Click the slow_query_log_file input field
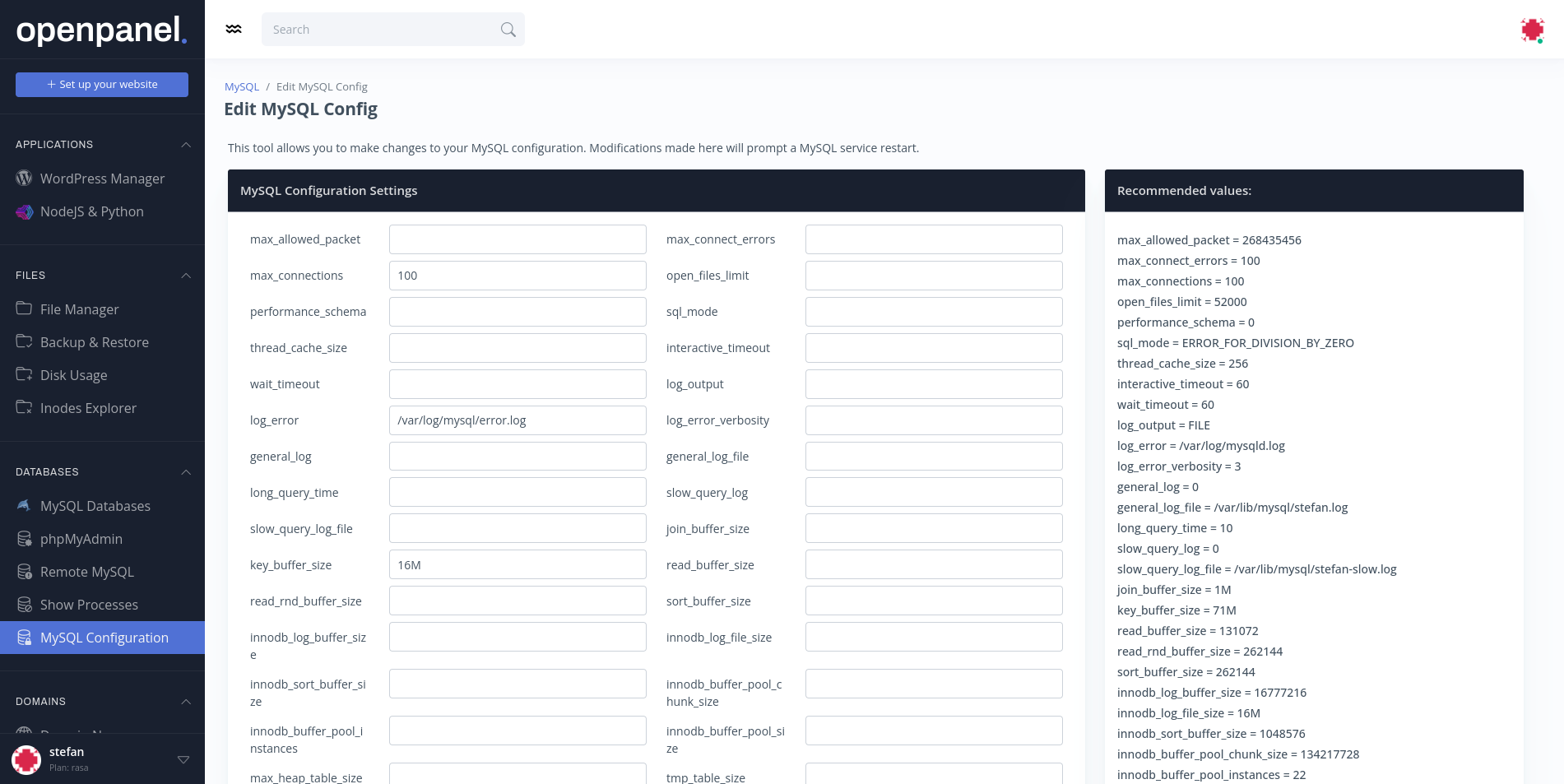Image resolution: width=1564 pixels, height=784 pixels. point(517,529)
